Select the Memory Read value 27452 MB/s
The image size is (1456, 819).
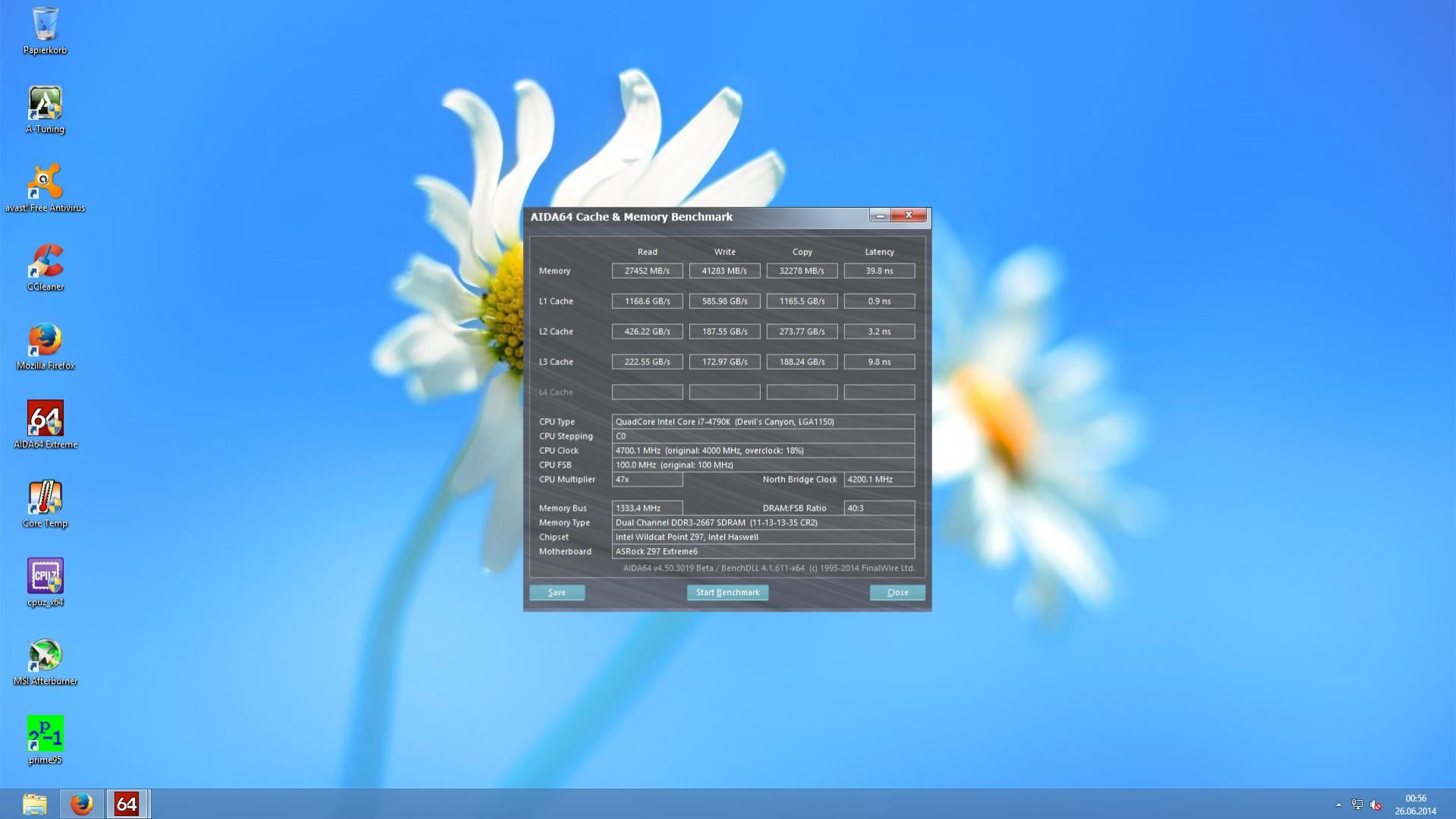point(647,271)
